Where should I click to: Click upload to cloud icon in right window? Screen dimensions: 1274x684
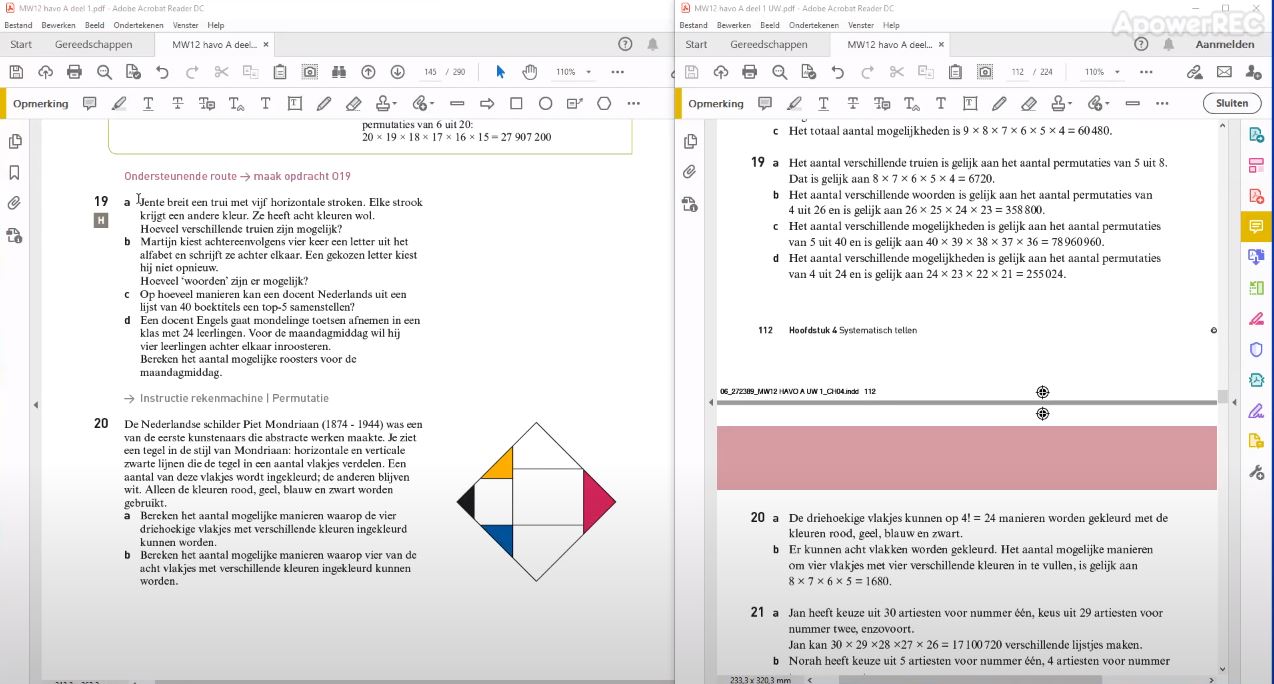click(x=720, y=72)
